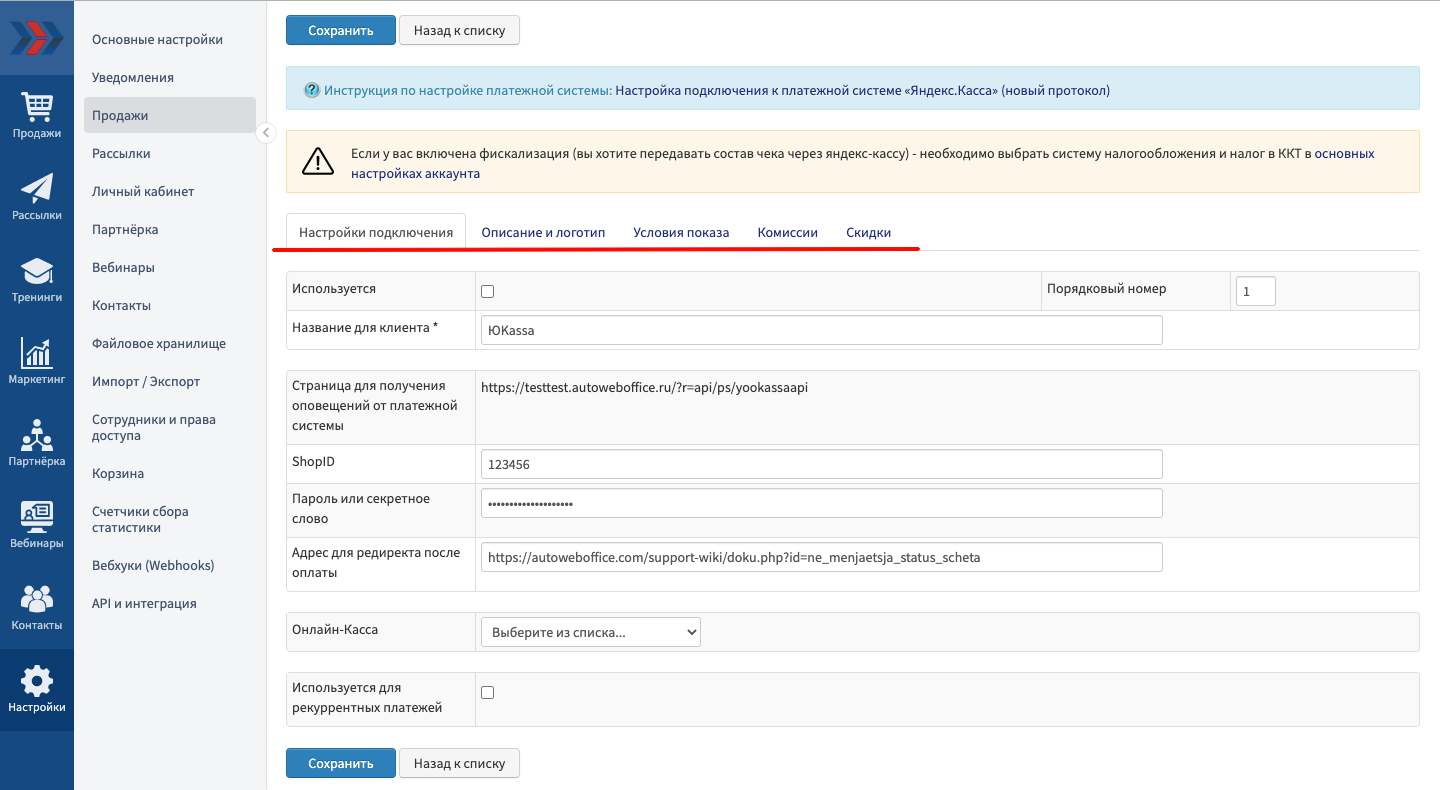Click into the ShopID input field
Viewport: 1440px width, 790px height.
[821, 464]
